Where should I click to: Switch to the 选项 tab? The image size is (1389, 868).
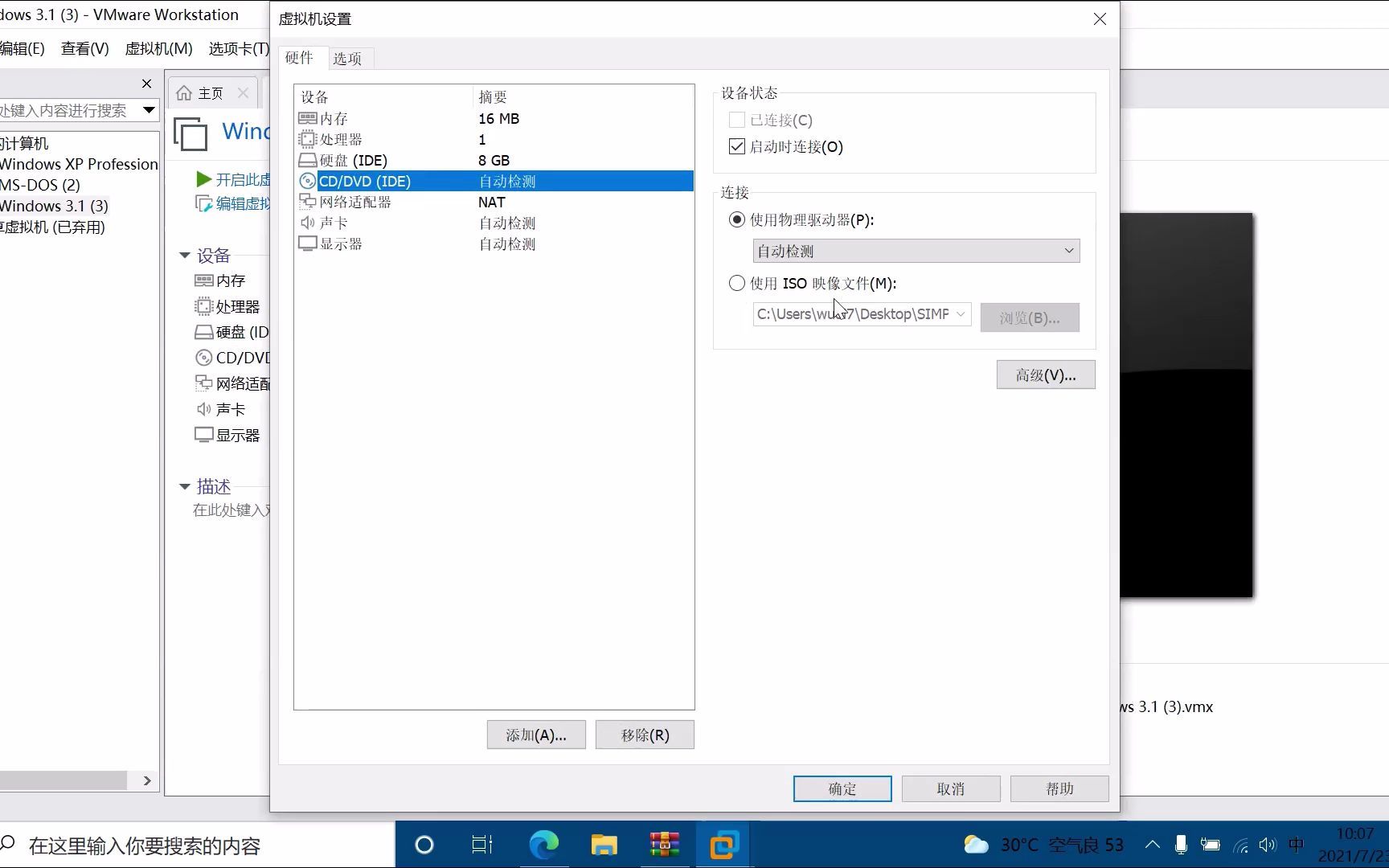(x=349, y=58)
